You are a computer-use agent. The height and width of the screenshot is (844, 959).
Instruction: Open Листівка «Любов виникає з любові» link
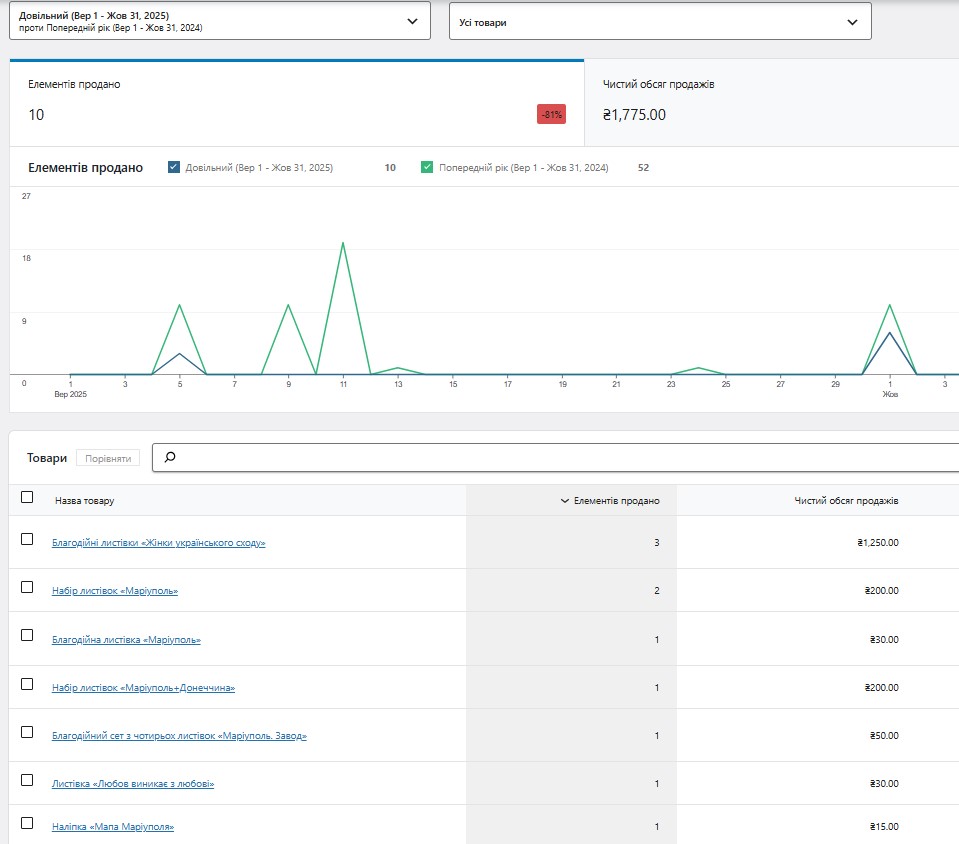[133, 784]
